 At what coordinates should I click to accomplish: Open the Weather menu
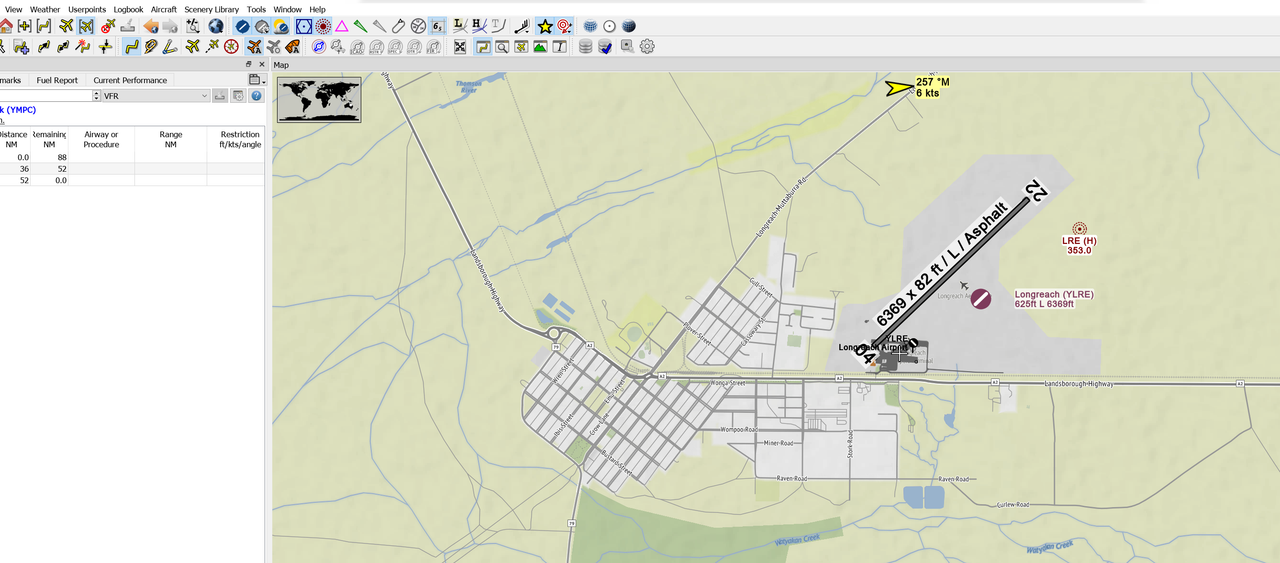[x=45, y=9]
